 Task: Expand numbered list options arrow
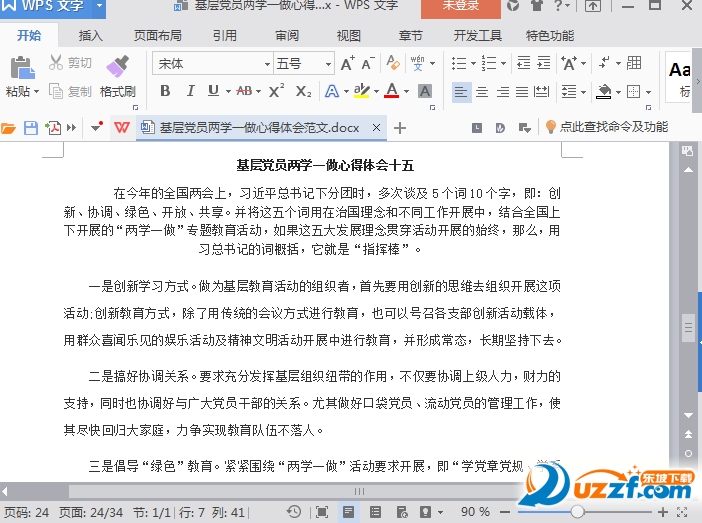coord(503,64)
